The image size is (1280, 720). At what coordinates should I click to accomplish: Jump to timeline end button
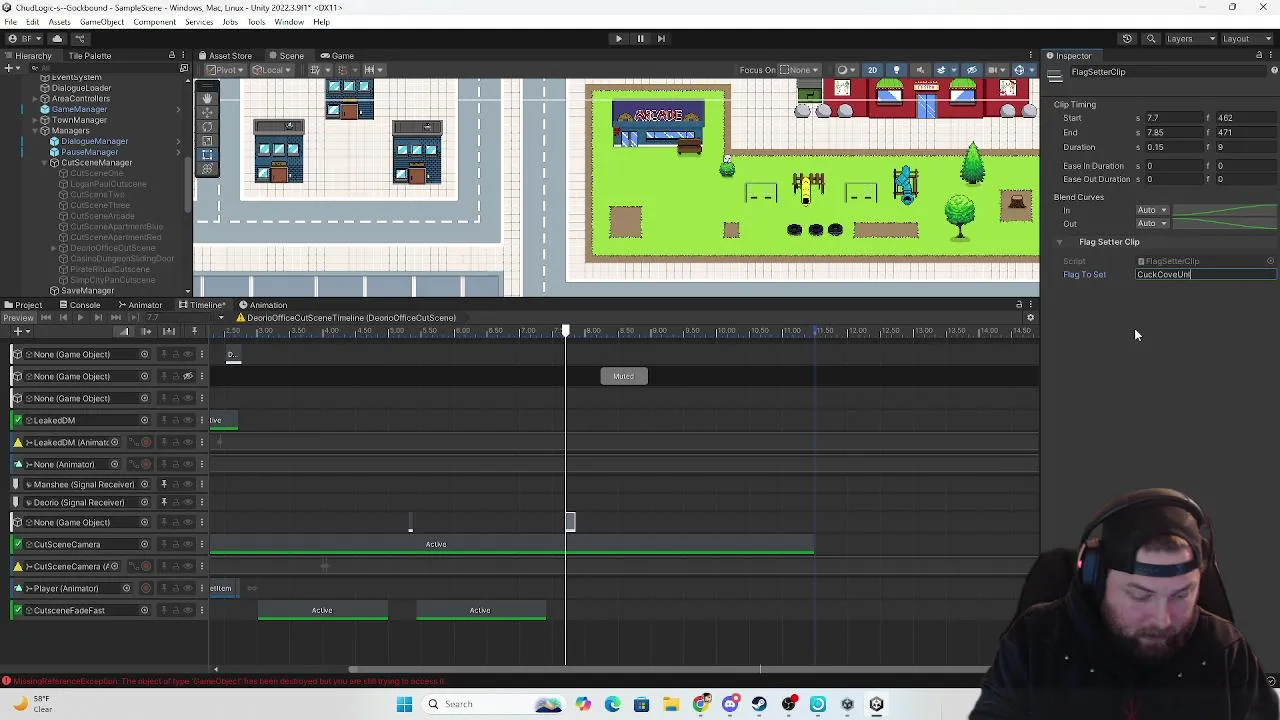click(114, 318)
